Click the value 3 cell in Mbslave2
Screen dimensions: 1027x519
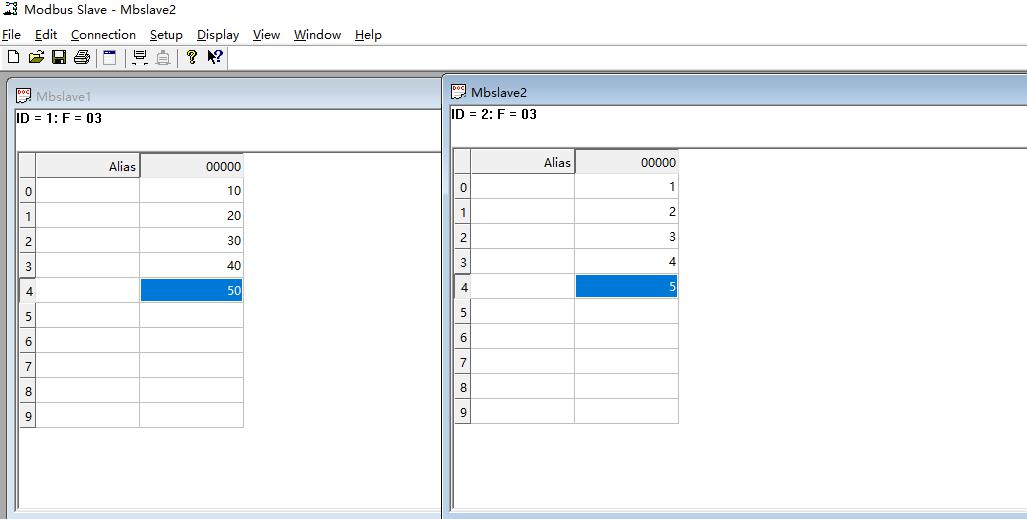tap(626, 237)
